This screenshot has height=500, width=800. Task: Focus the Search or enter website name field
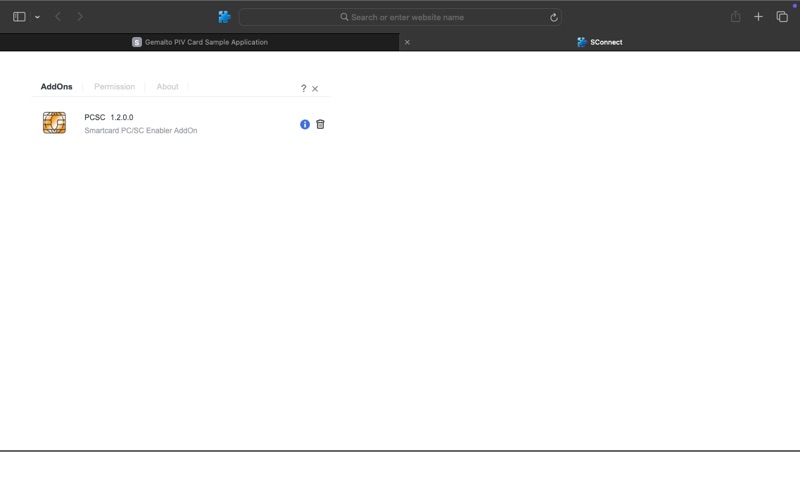click(400, 17)
